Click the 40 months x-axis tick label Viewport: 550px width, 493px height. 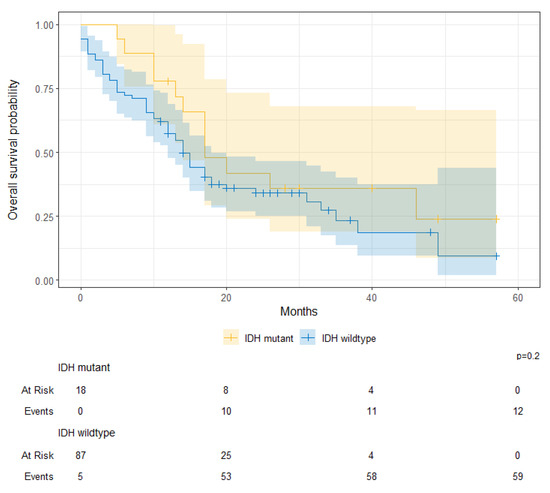[371, 298]
